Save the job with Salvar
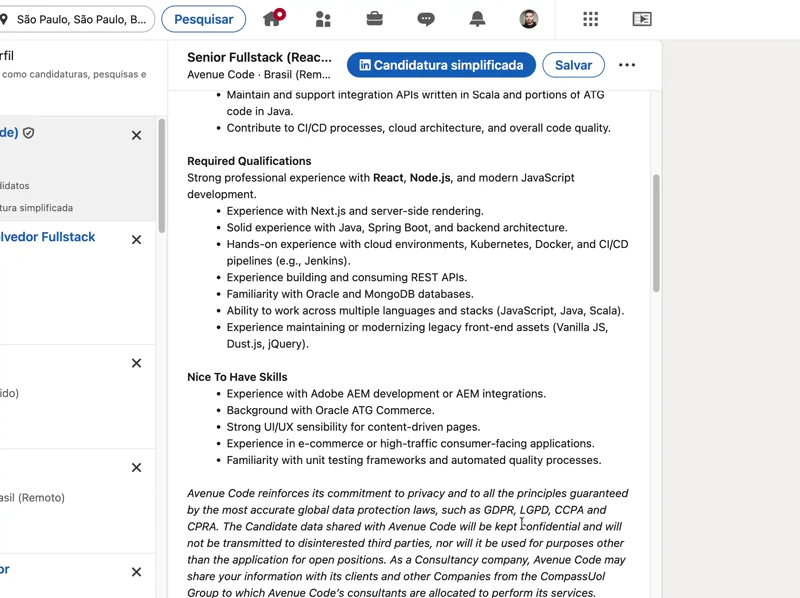Screen dimensions: 800x598 573,65
